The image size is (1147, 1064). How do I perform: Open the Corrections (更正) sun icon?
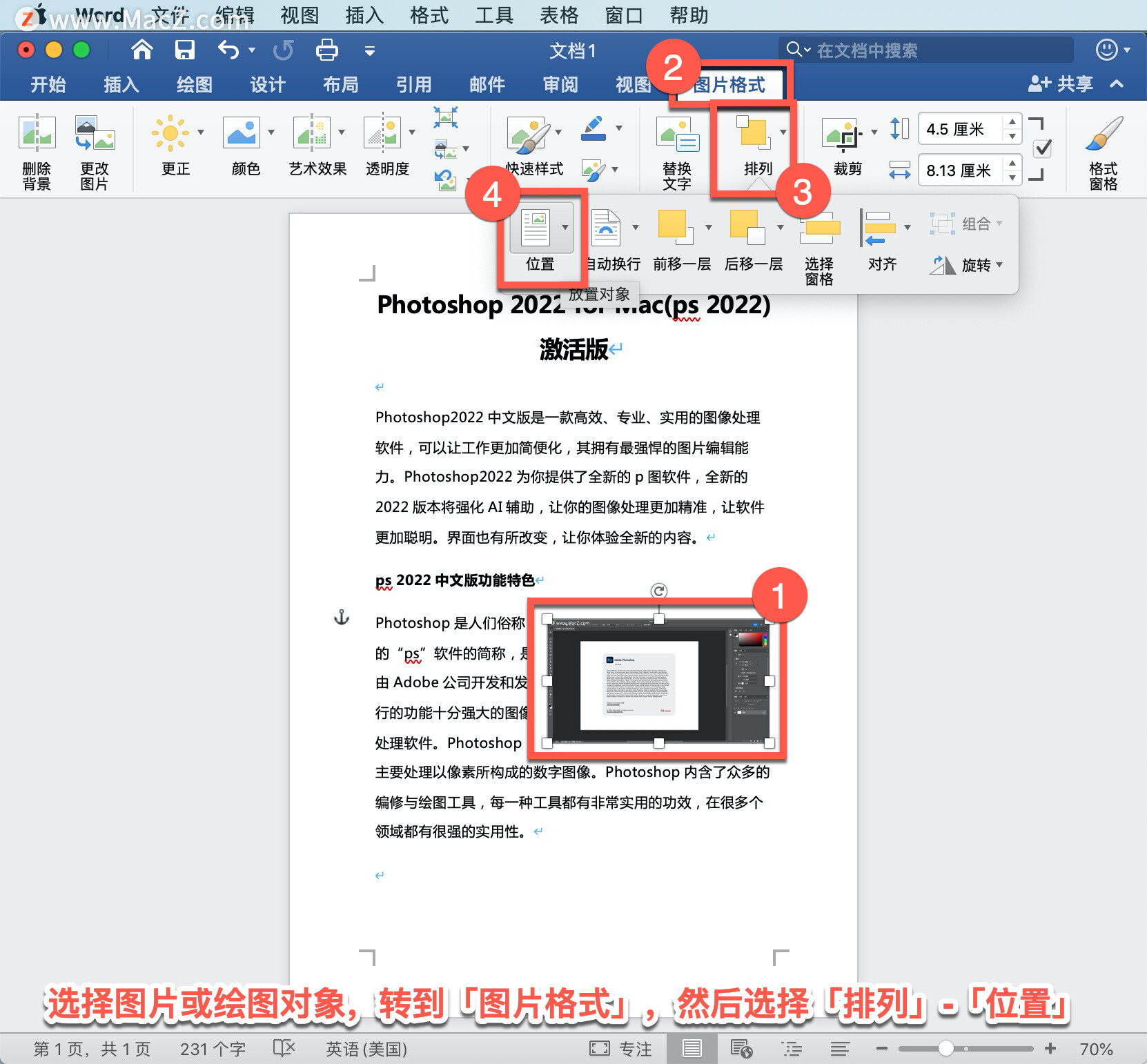pyautogui.click(x=170, y=132)
